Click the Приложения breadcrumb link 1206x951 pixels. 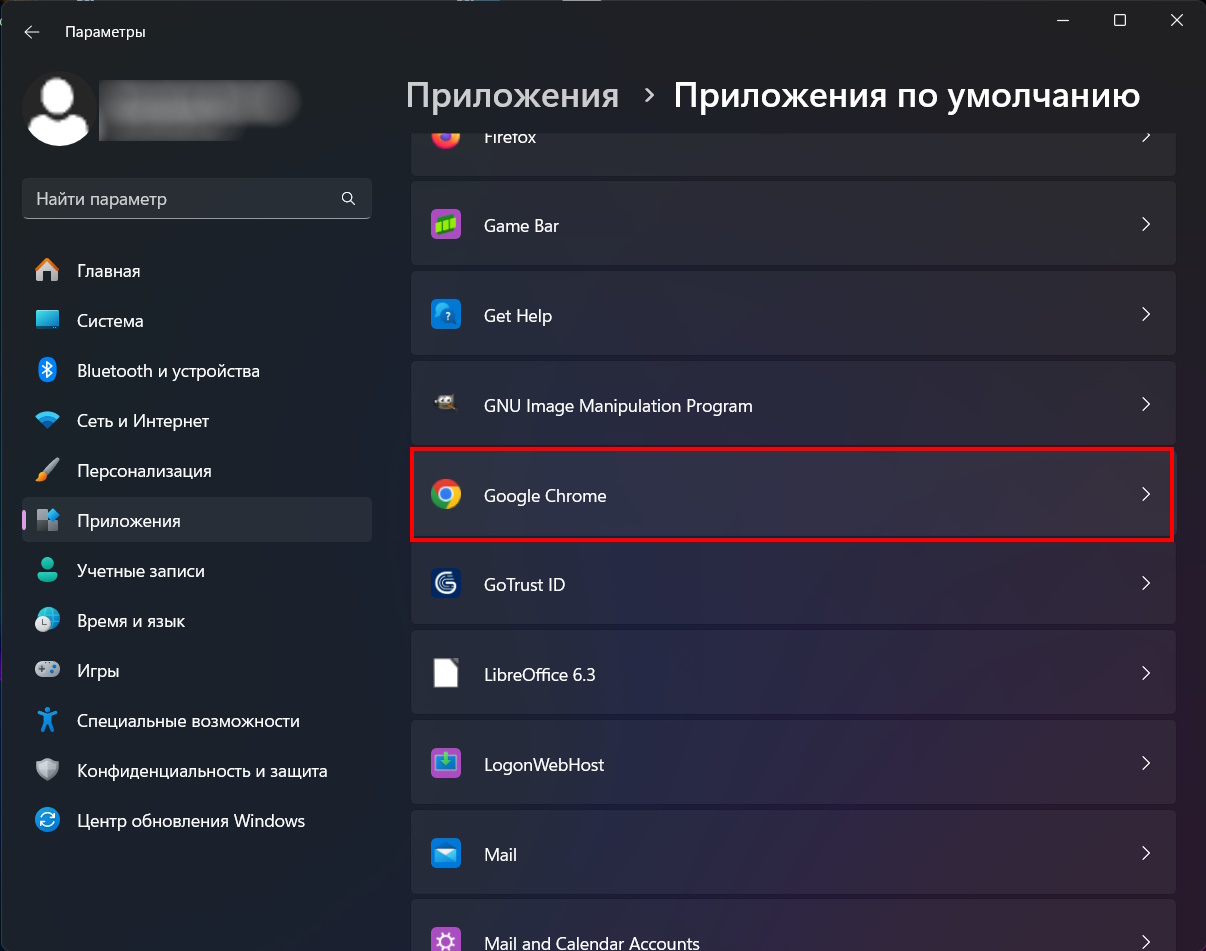512,96
